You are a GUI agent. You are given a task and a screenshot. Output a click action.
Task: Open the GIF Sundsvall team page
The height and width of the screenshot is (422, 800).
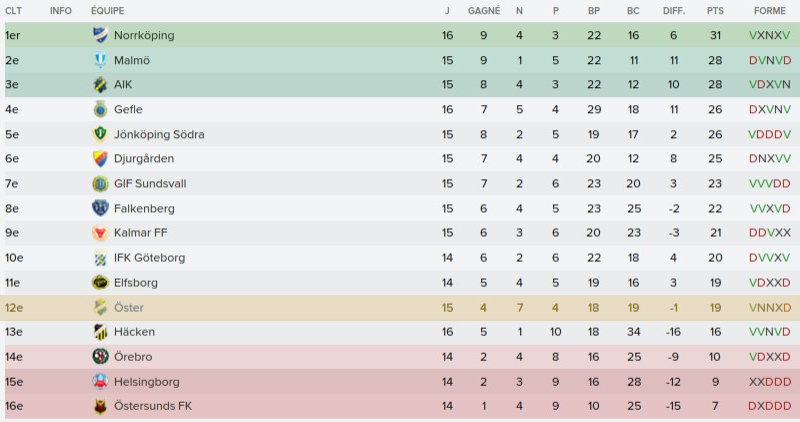(150, 184)
